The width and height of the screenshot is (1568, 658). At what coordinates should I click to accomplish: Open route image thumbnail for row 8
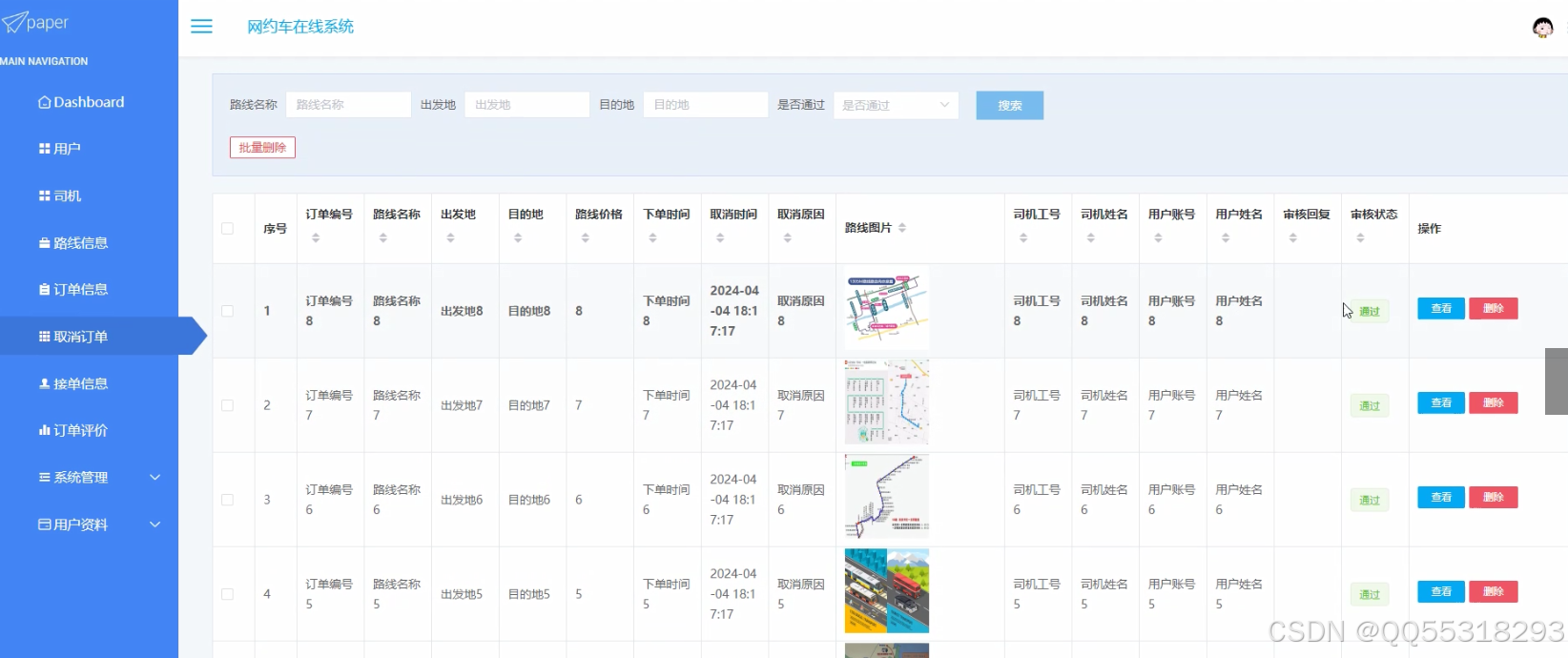point(887,308)
